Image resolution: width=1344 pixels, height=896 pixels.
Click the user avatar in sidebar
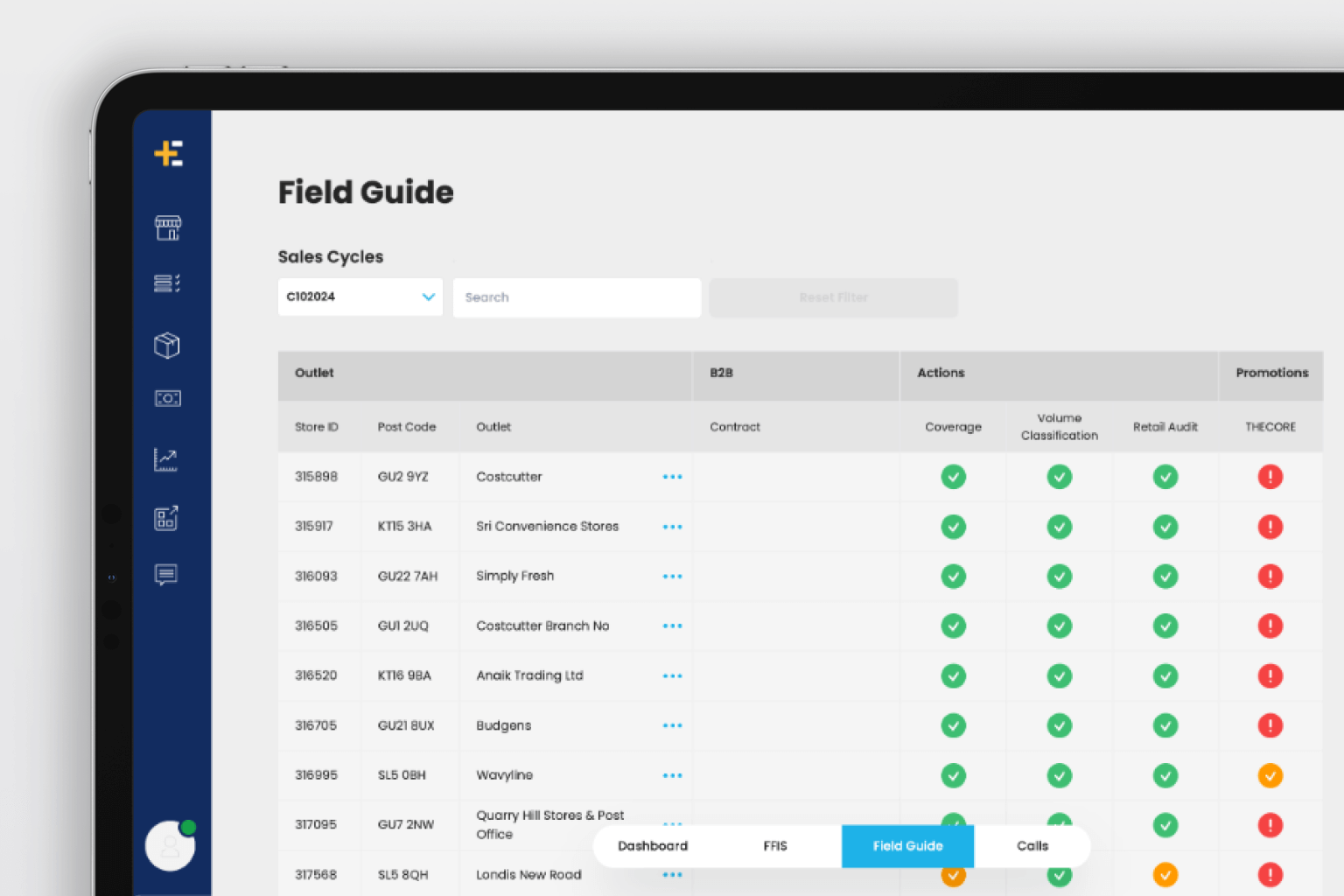[x=170, y=845]
